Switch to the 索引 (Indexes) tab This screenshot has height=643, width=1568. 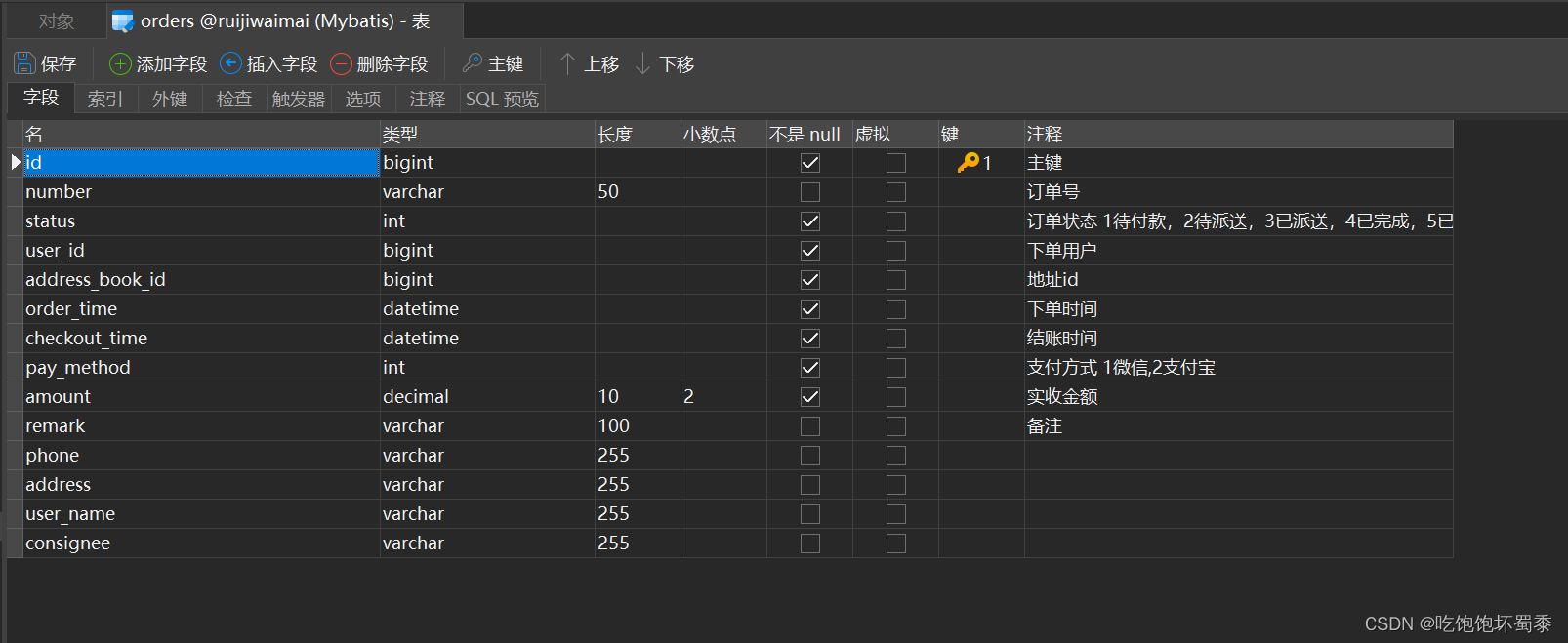click(105, 99)
